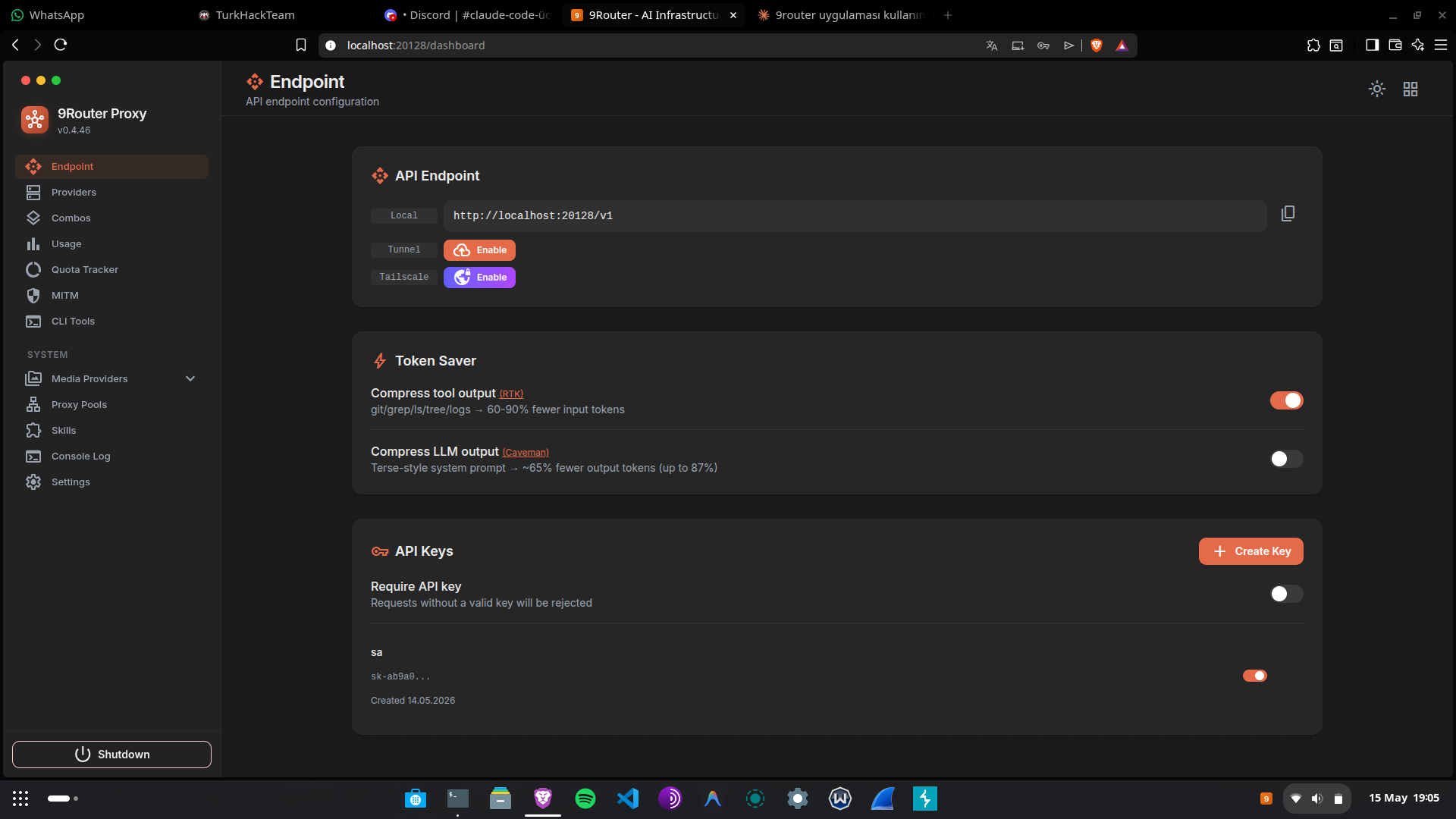Select Endpoint in the sidebar

(111, 167)
